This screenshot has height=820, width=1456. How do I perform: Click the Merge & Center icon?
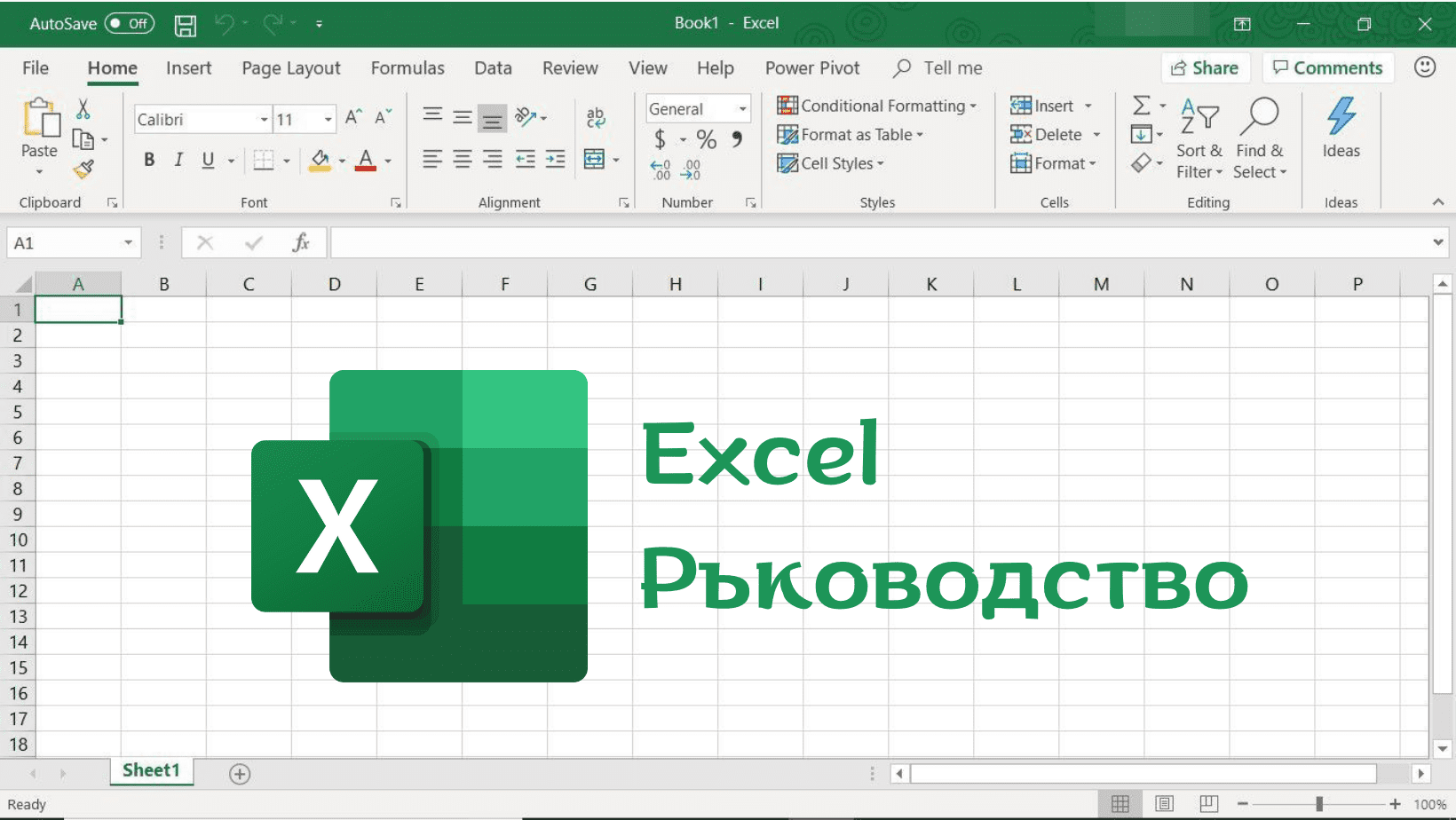tap(594, 159)
